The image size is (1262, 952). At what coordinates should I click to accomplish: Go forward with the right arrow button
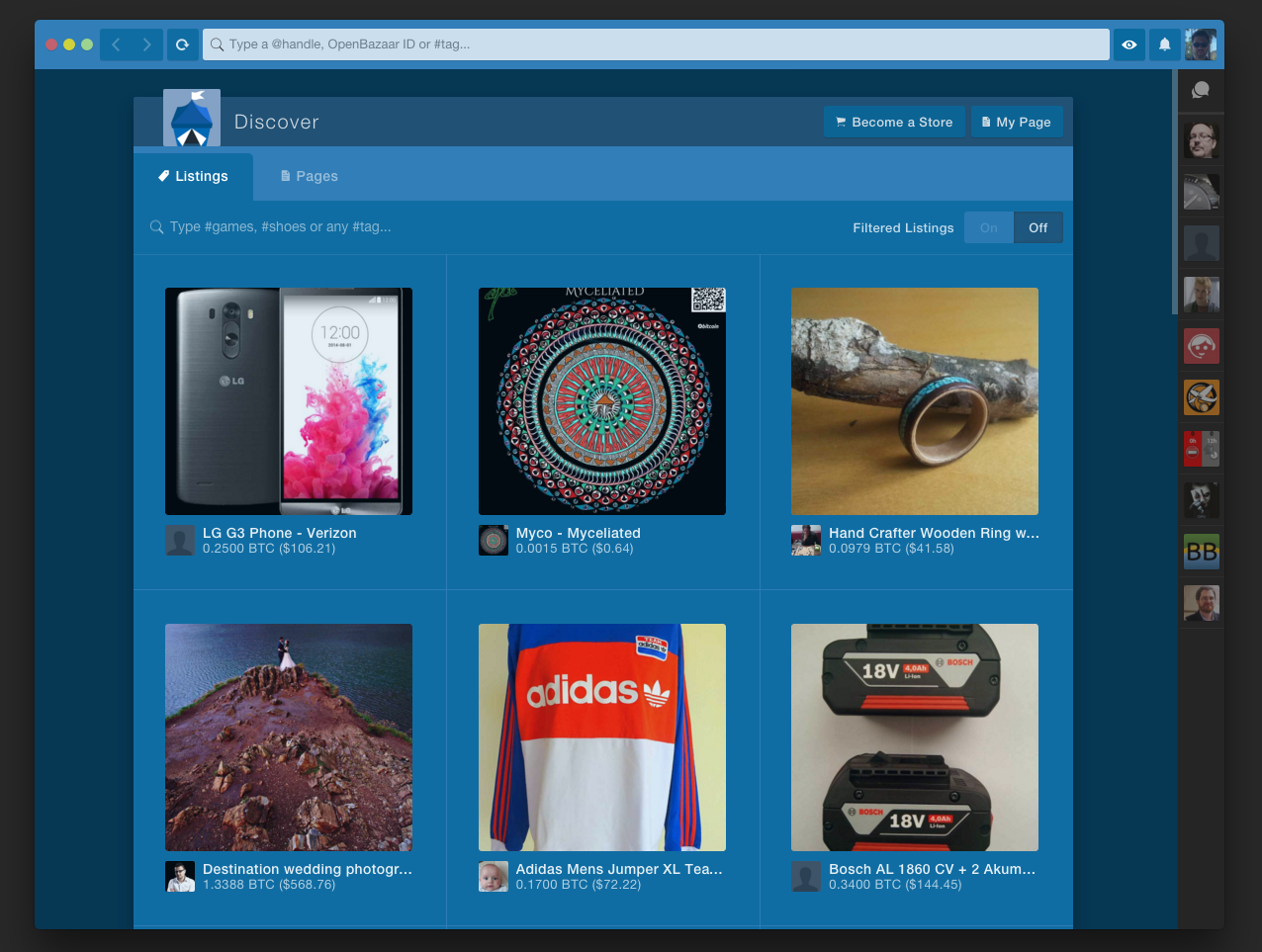pos(147,44)
